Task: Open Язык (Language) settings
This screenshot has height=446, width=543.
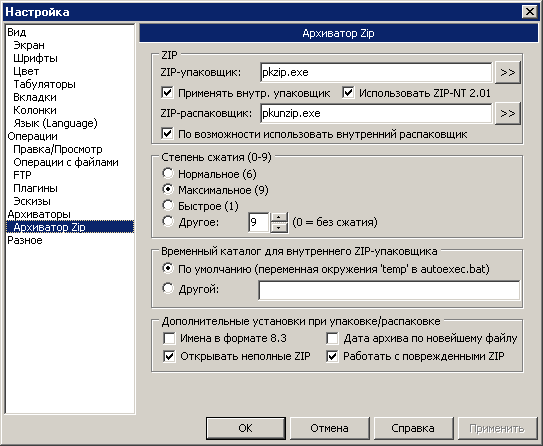Action: pyautogui.click(x=55, y=123)
